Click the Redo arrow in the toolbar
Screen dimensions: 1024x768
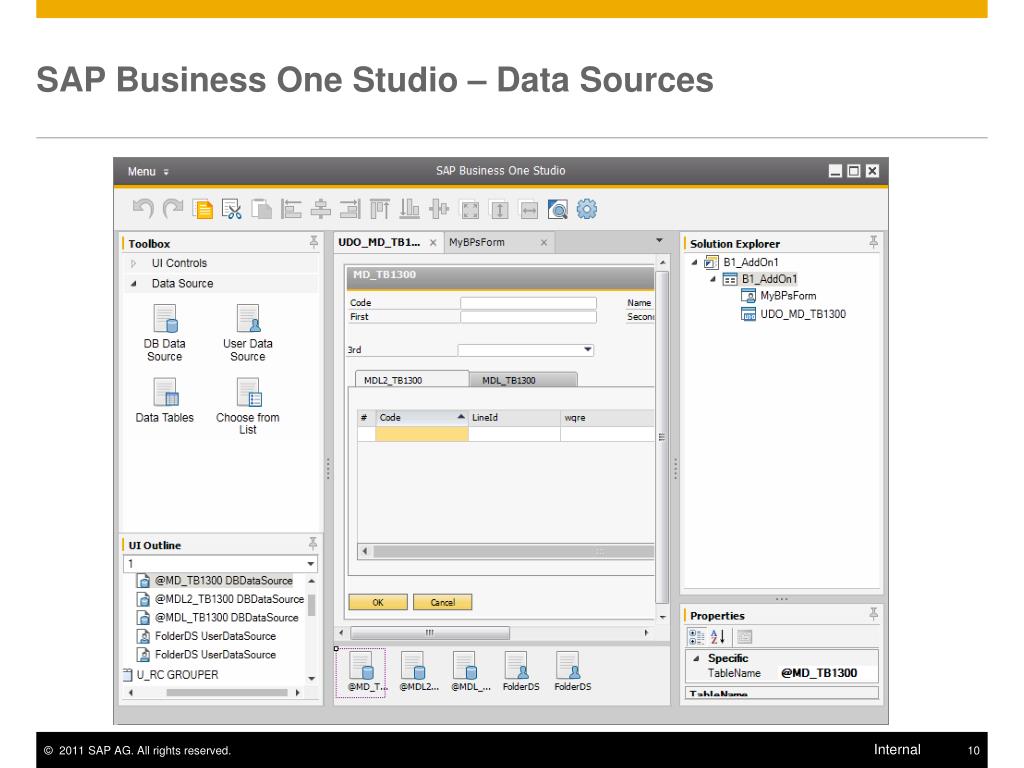coord(173,209)
